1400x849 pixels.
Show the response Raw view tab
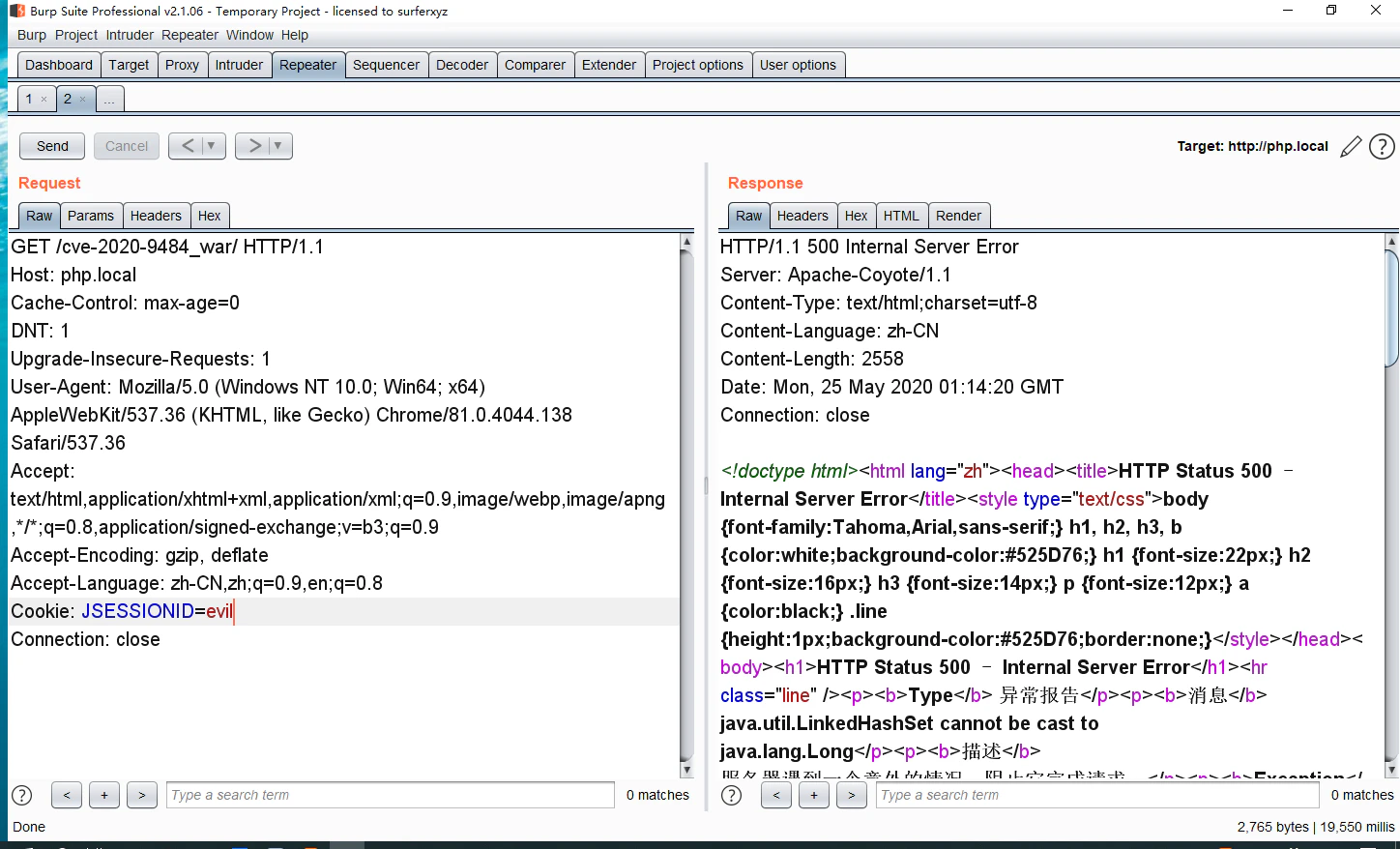point(749,216)
